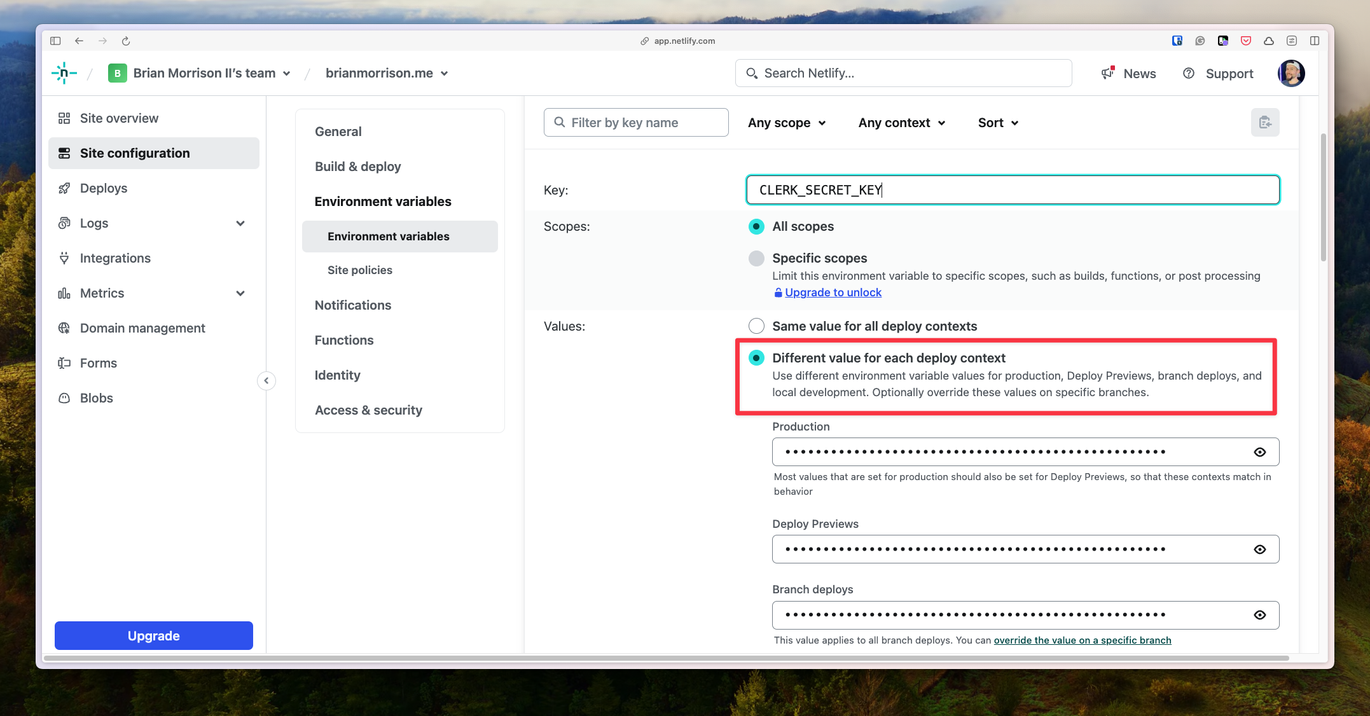This screenshot has width=1370, height=716.
Task: Reveal the Deploy Previews value with eye icon
Action: 1260,549
